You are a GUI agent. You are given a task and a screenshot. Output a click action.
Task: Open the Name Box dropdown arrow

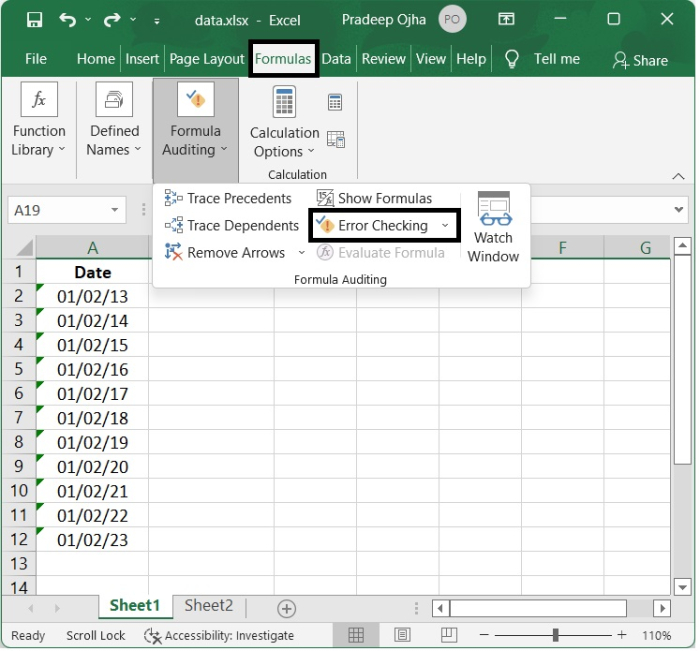115,210
